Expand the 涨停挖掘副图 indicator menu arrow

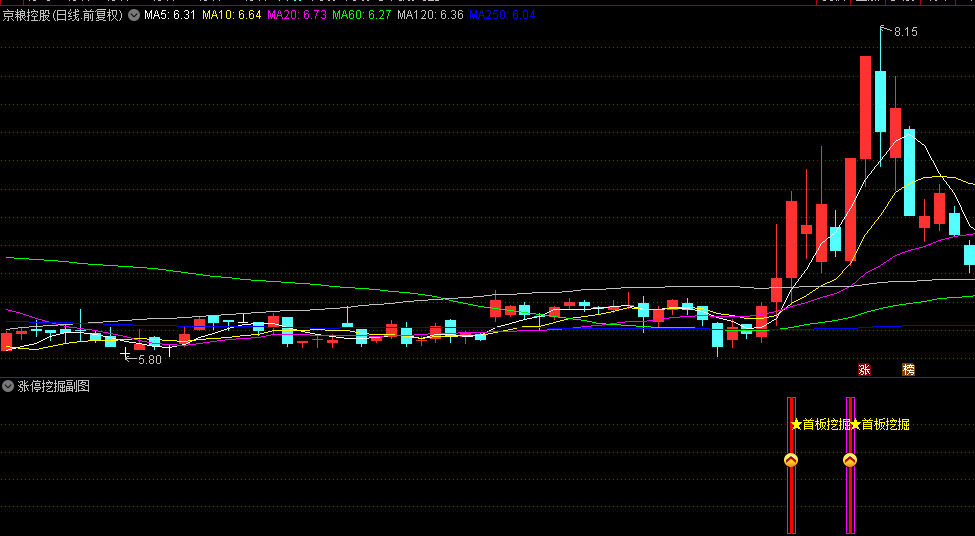(8, 386)
